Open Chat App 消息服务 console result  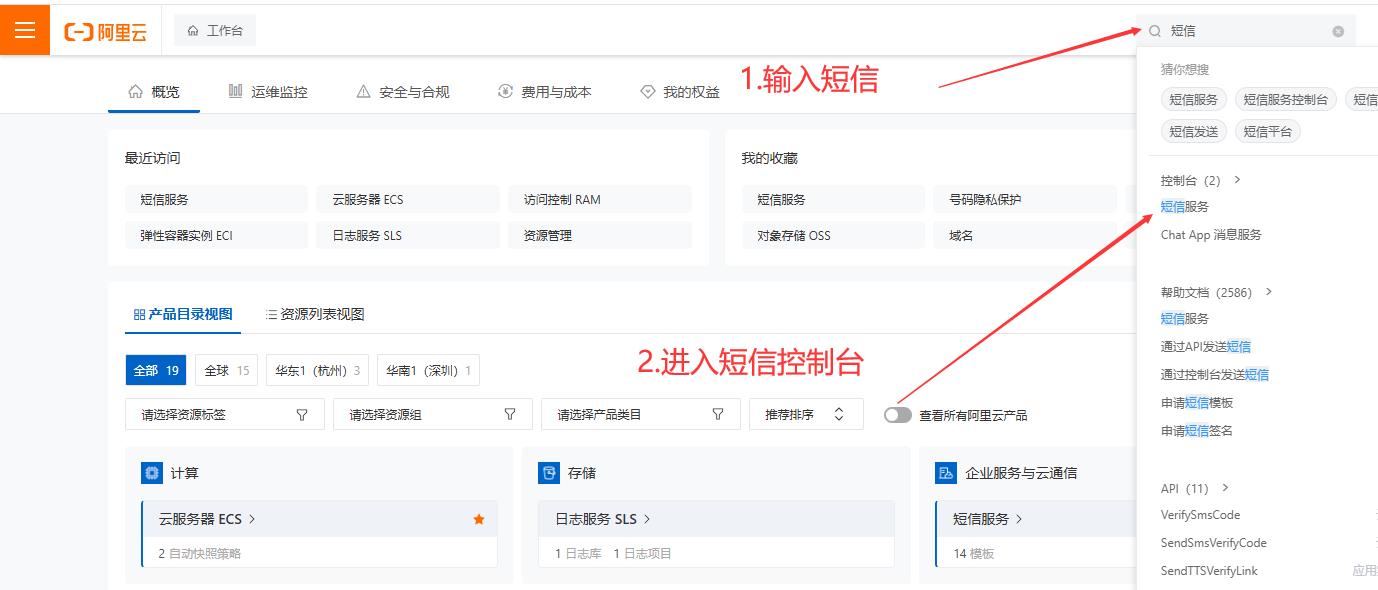point(1211,235)
